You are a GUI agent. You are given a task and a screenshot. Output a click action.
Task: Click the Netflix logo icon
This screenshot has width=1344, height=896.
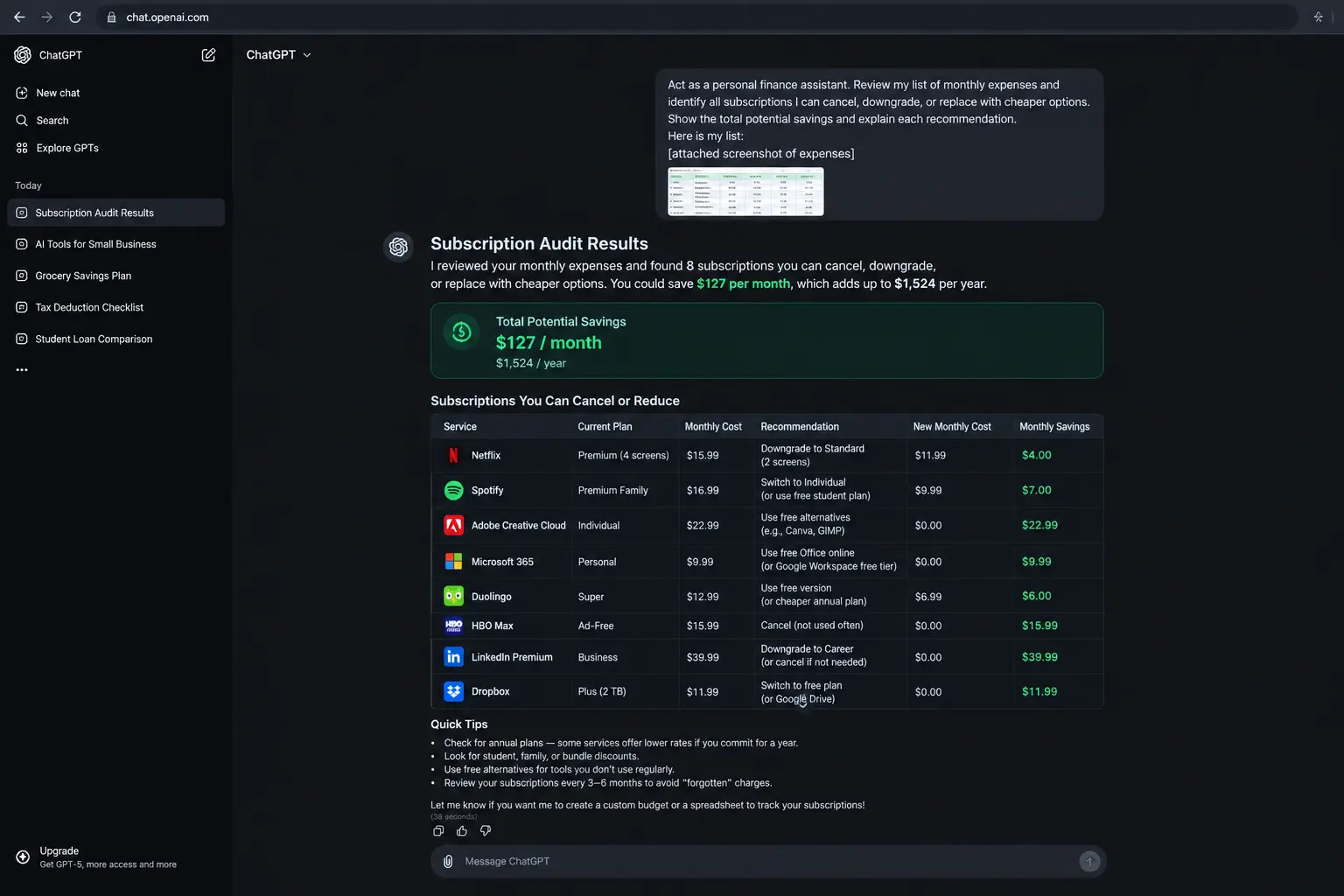point(453,456)
